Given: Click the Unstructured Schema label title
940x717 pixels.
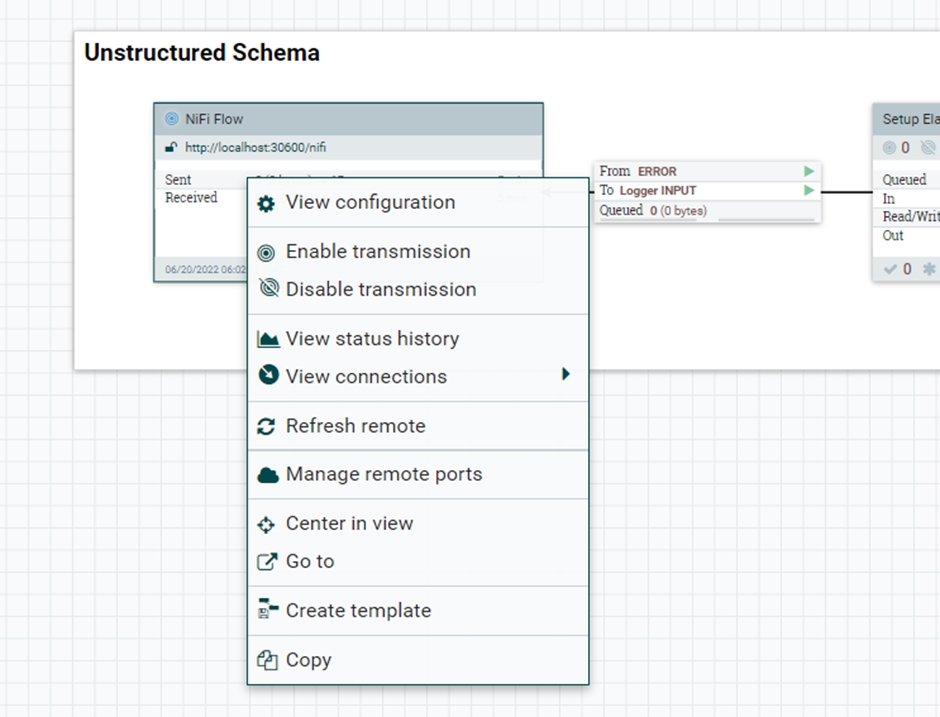Looking at the screenshot, I should (x=202, y=53).
